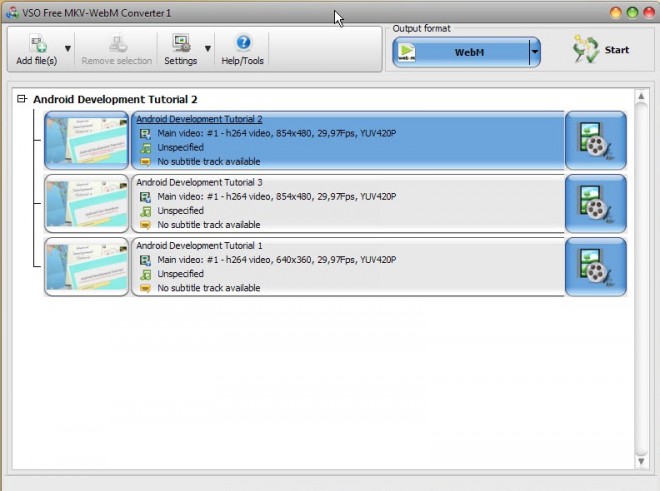
Task: Click the 640x360 video info for Tutorial 1
Action: point(277,260)
